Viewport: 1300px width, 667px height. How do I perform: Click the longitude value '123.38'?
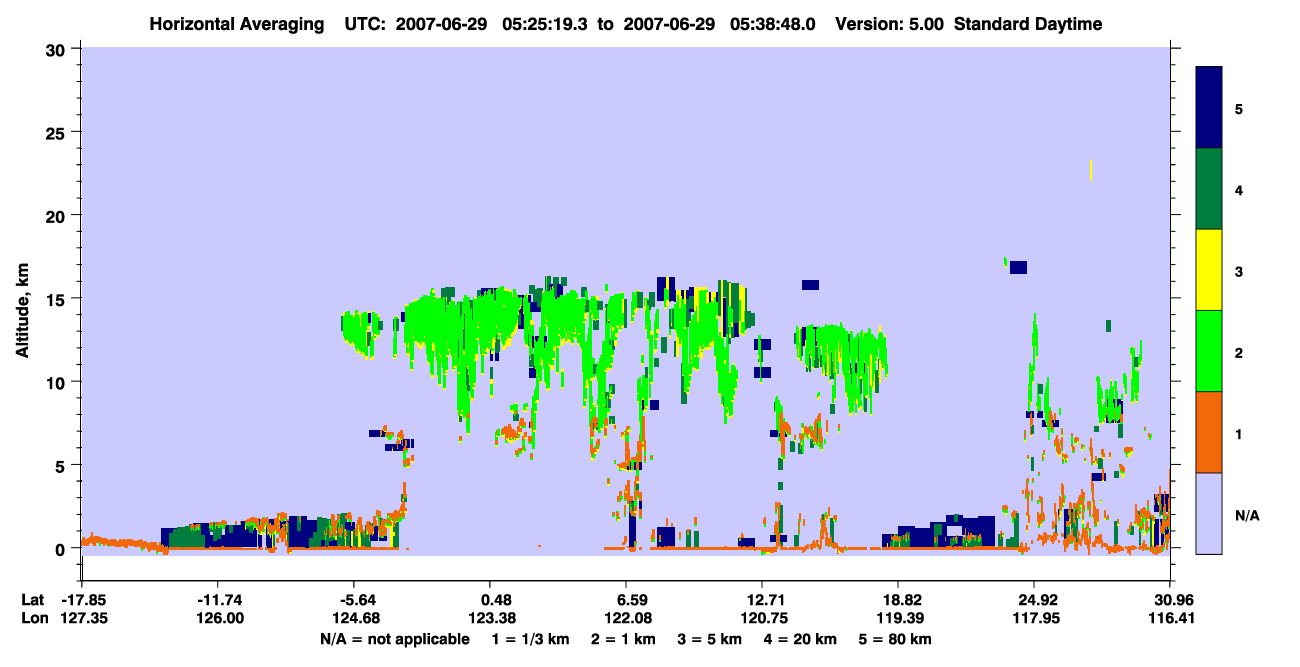[x=490, y=619]
